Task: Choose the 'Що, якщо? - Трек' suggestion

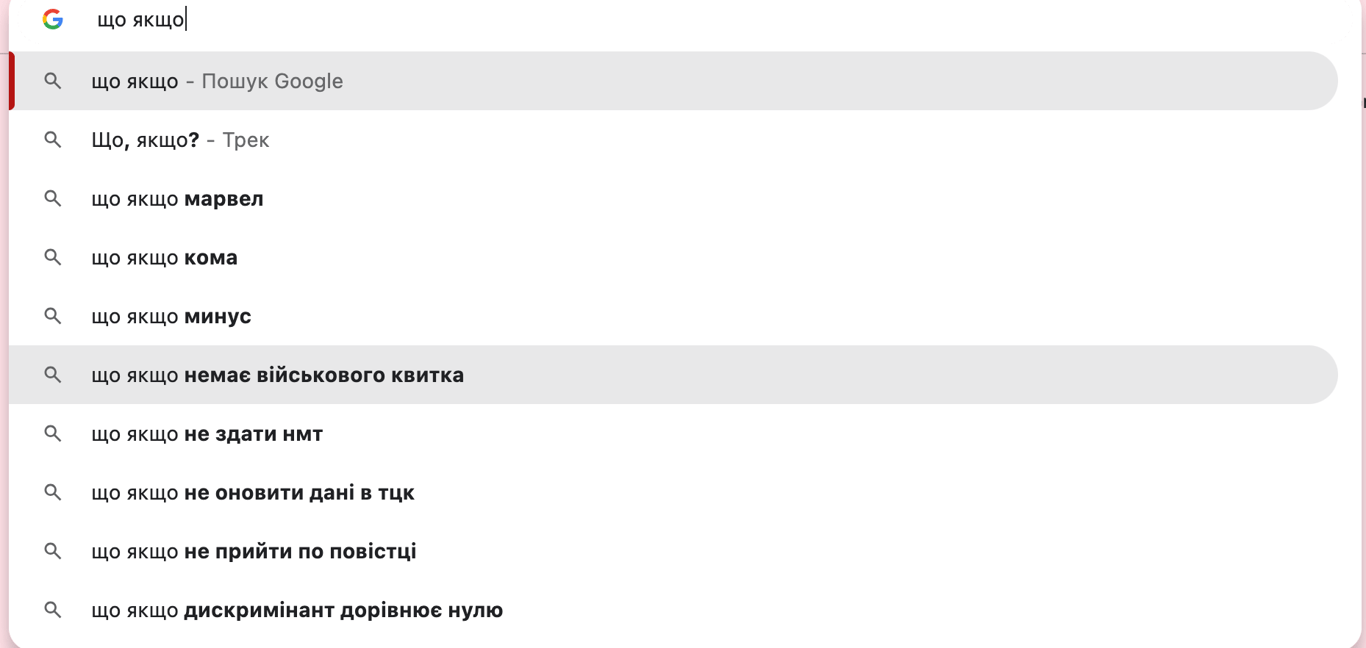Action: (x=180, y=140)
